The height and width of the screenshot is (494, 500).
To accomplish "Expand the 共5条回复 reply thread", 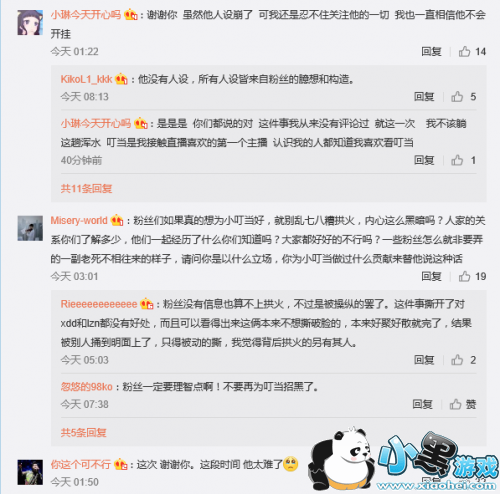I will [x=84, y=433].
